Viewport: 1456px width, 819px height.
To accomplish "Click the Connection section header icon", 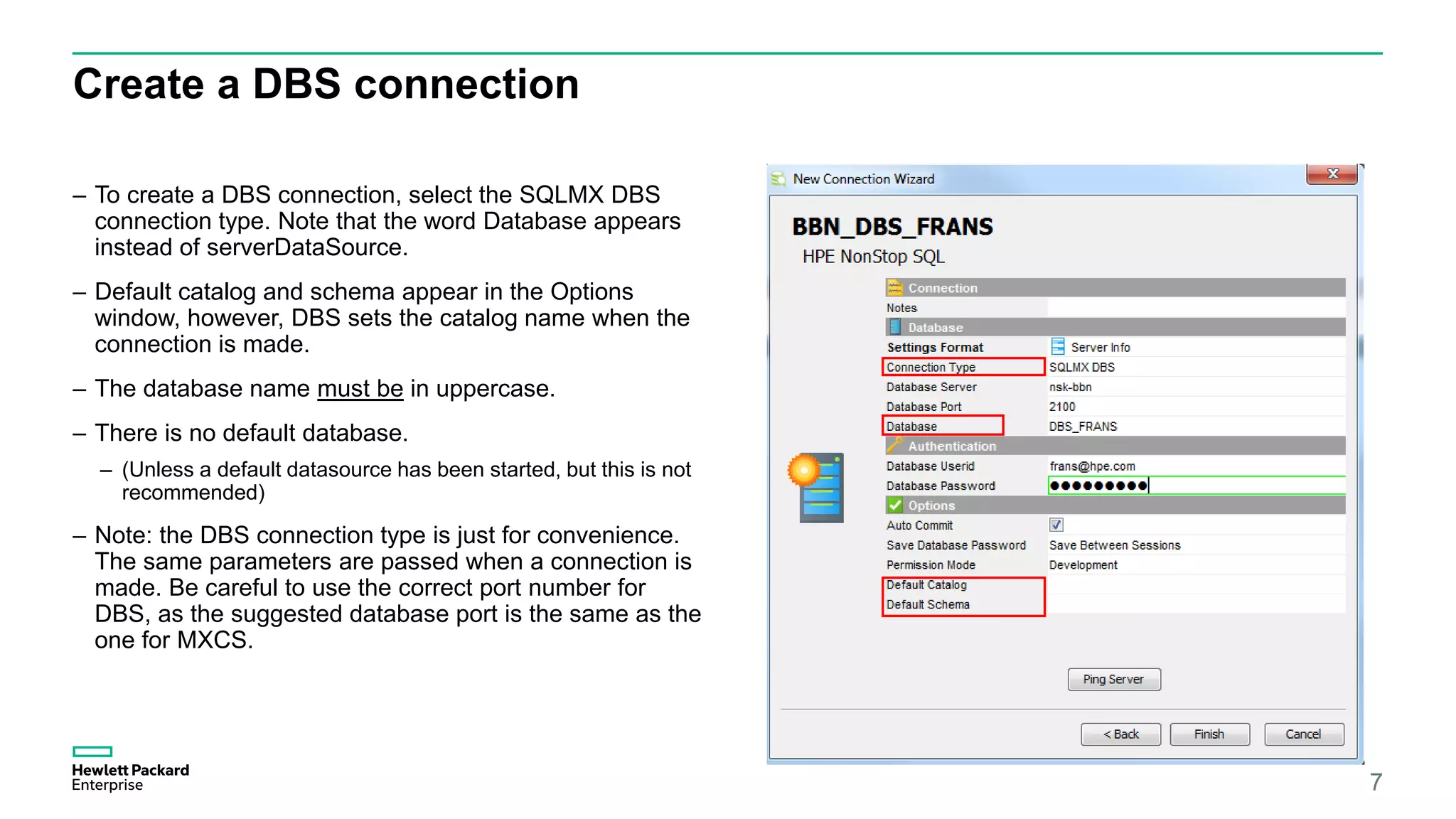I will [x=894, y=288].
